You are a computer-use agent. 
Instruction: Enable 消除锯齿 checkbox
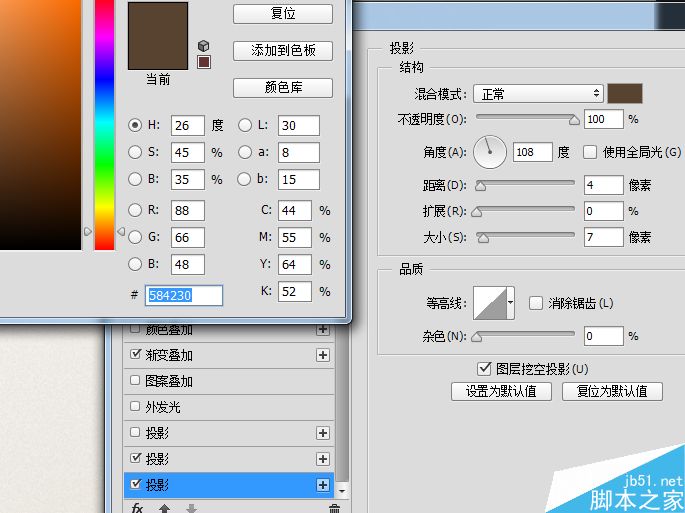point(536,303)
